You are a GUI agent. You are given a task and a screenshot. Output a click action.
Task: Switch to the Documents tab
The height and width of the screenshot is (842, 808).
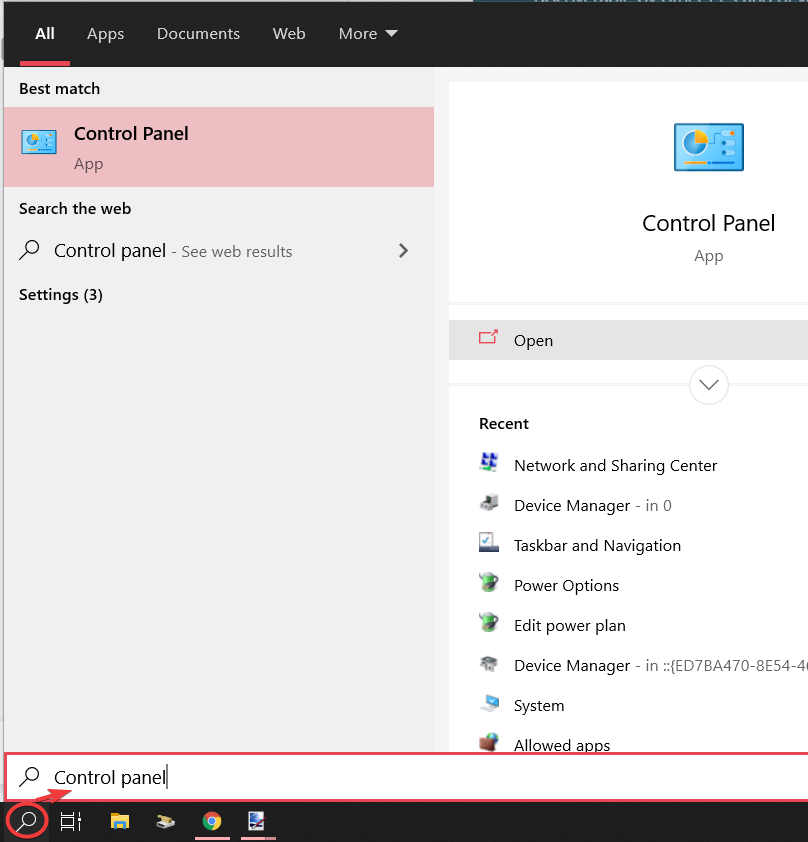click(x=198, y=34)
